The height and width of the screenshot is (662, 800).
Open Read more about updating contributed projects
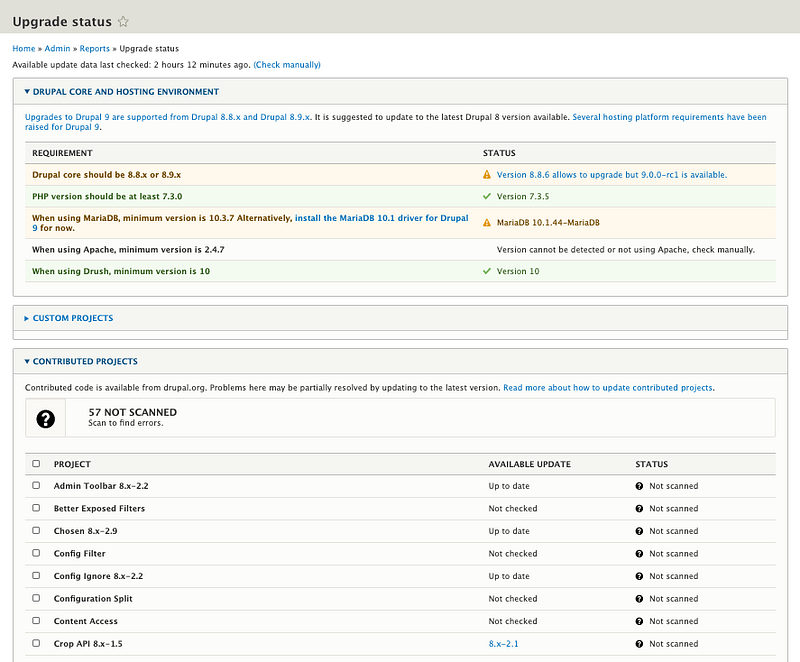[608, 388]
